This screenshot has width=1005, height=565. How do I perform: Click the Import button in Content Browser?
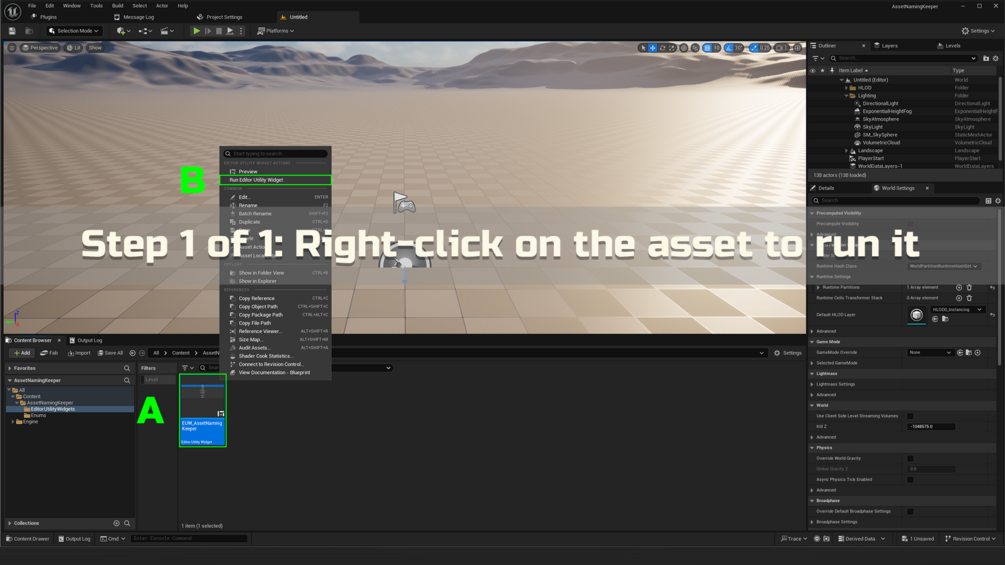click(x=79, y=353)
